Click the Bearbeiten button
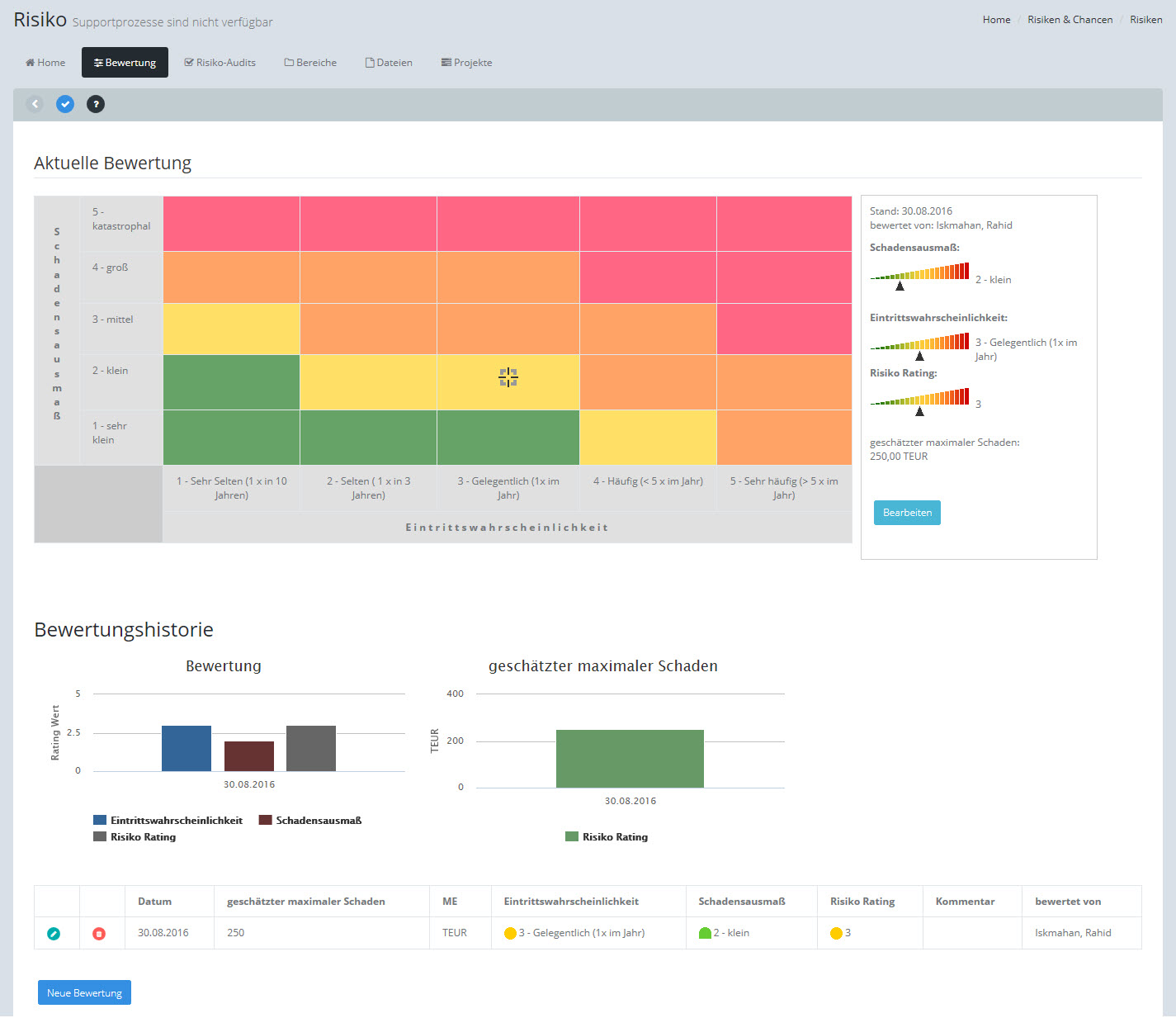This screenshot has height=1018, width=1176. (x=907, y=513)
